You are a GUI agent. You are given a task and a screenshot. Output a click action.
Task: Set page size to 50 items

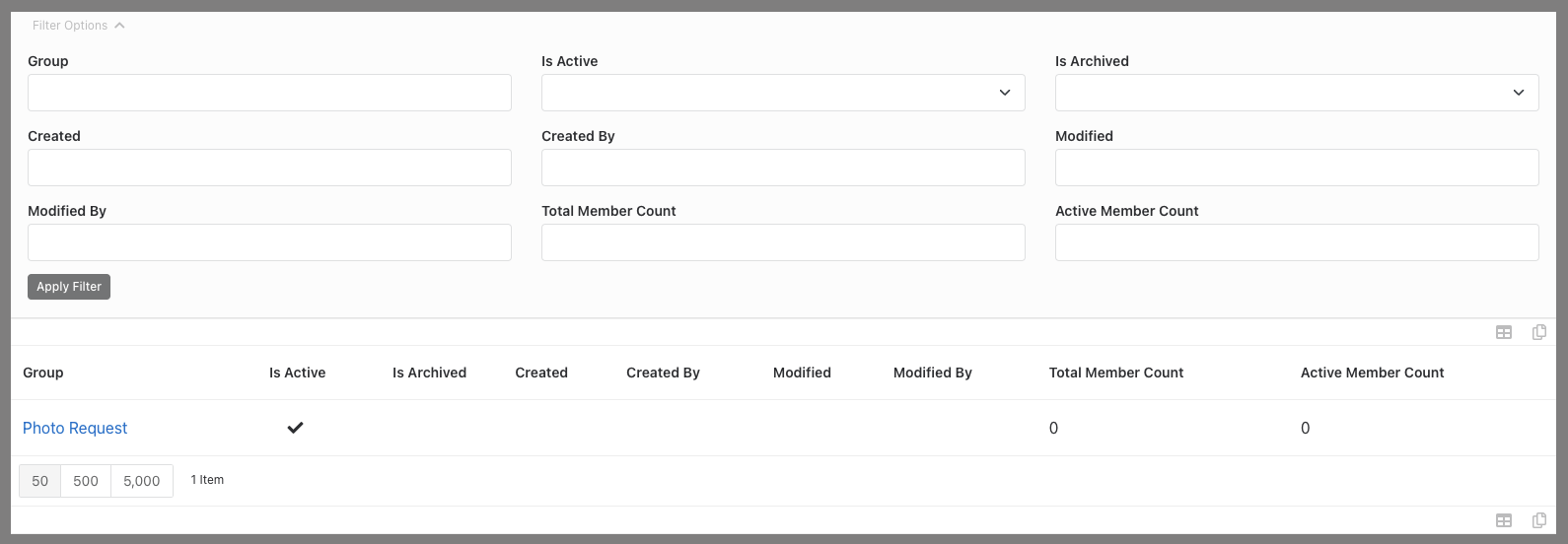coord(39,481)
